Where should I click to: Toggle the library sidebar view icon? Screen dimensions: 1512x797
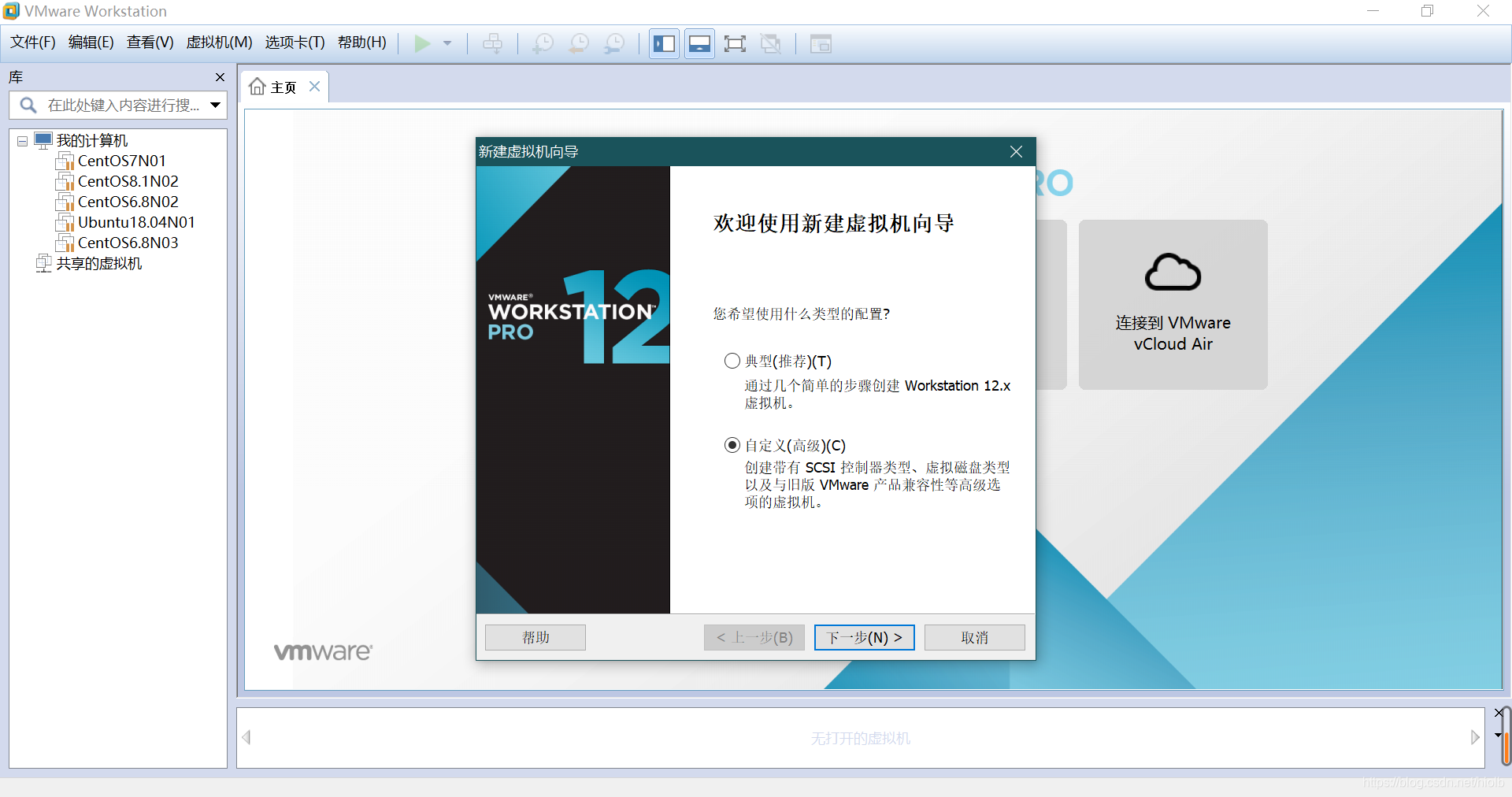[x=665, y=43]
